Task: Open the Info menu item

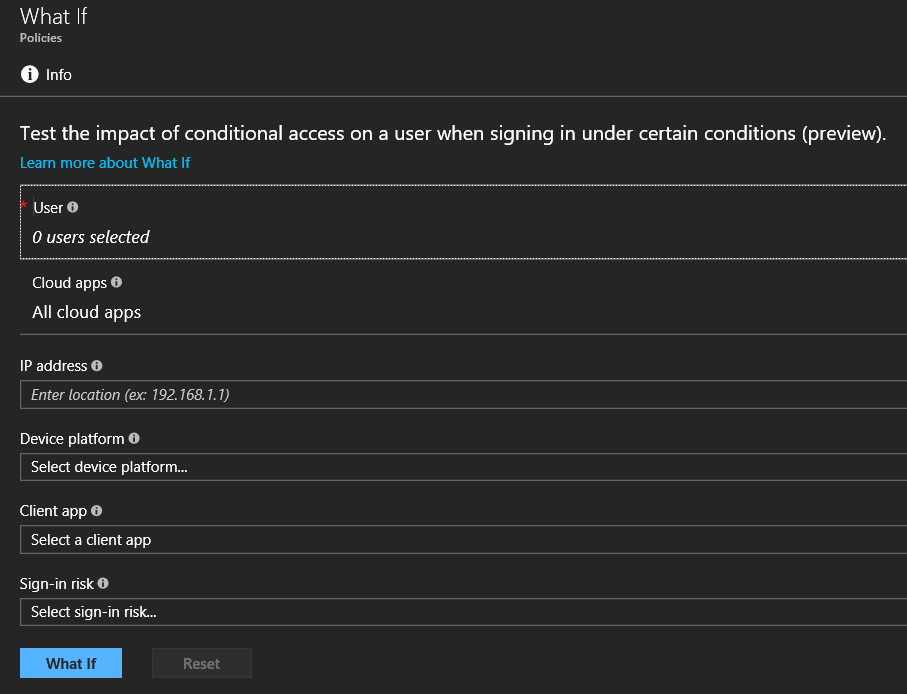Action: click(x=59, y=75)
